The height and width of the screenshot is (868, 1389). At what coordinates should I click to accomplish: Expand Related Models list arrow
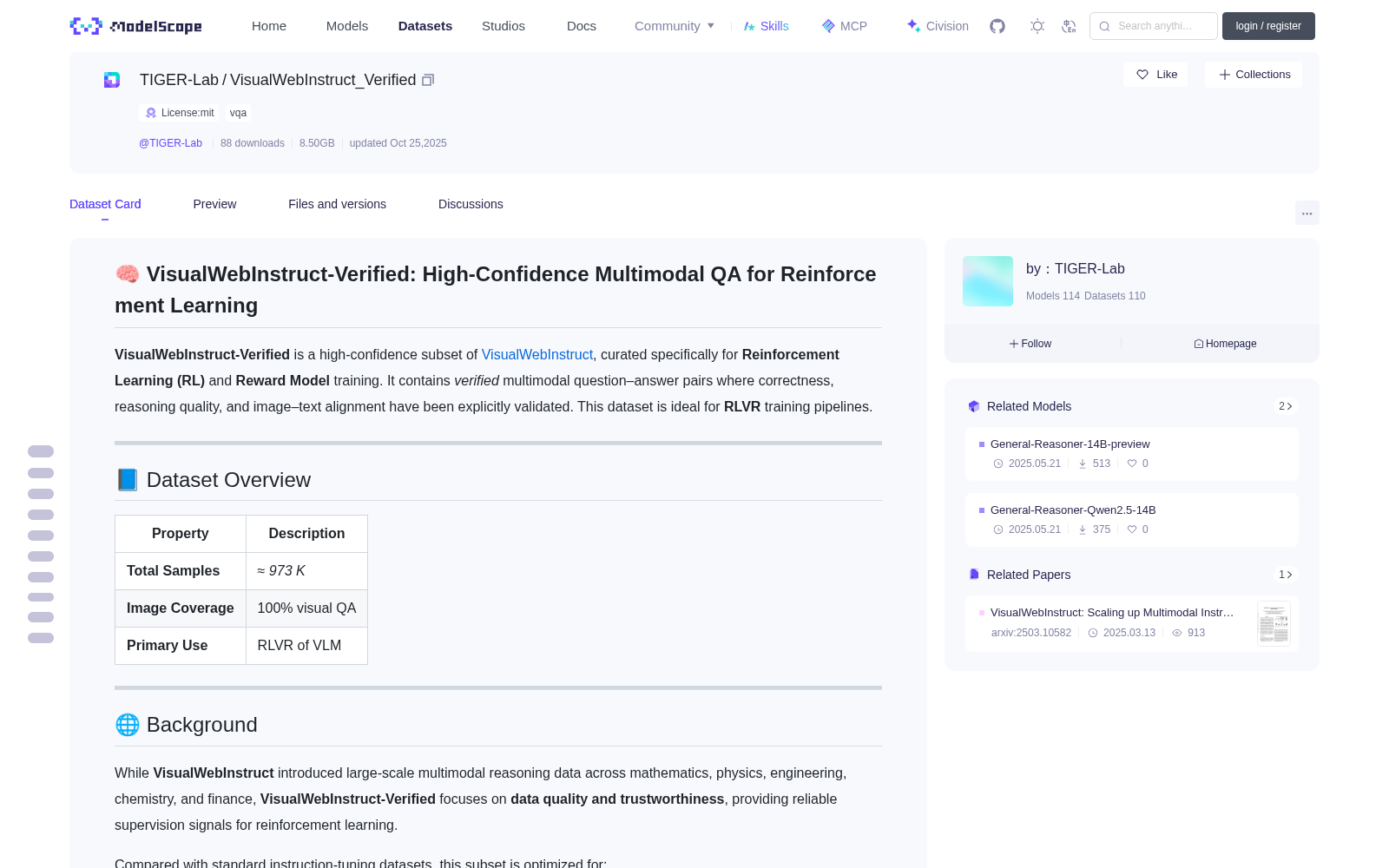coord(1286,406)
